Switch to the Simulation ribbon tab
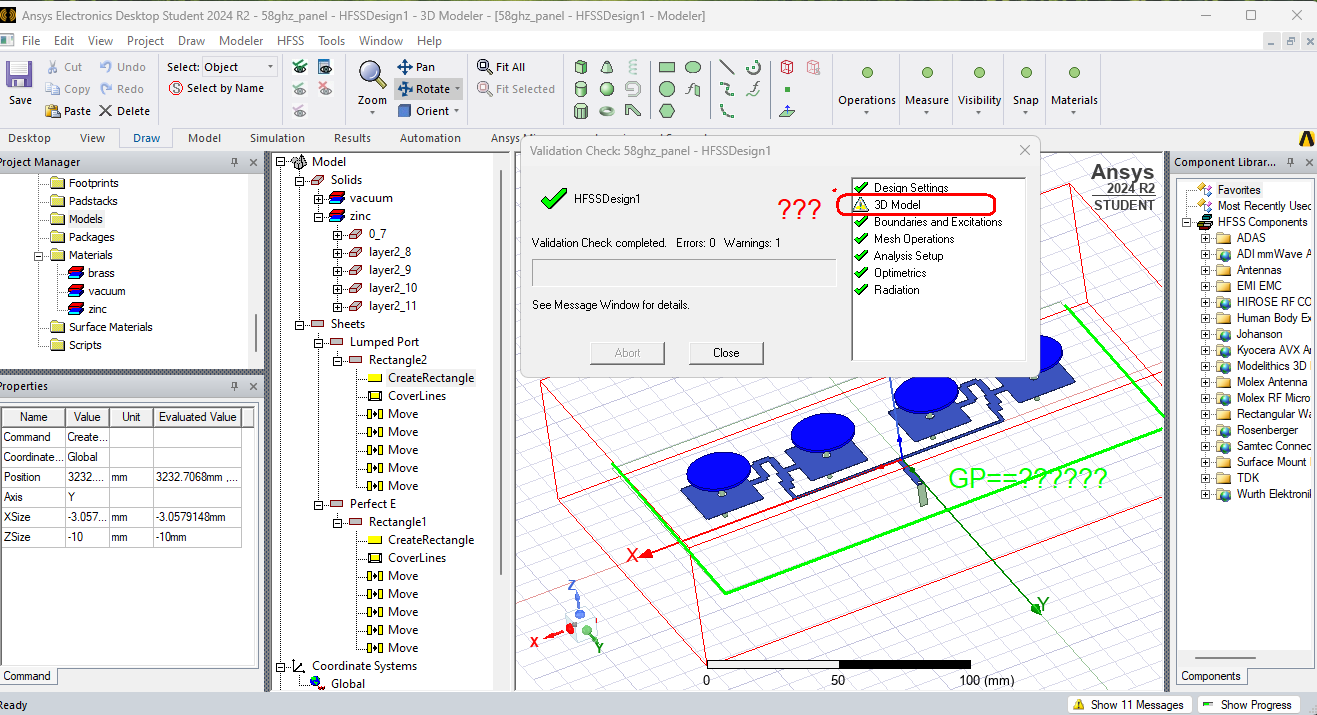 pyautogui.click(x=277, y=138)
